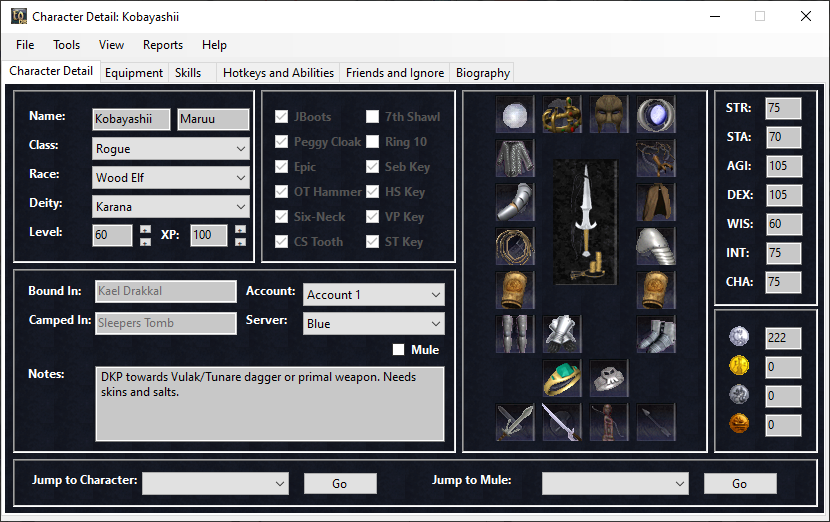This screenshot has height=522, width=830.
Task: Click the brown cloak equipment slot
Action: pyautogui.click(x=656, y=202)
